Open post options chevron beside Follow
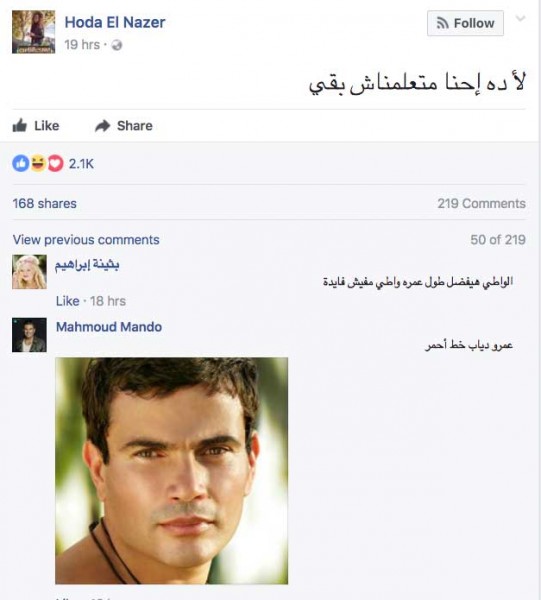541x600 pixels. pyautogui.click(x=520, y=18)
